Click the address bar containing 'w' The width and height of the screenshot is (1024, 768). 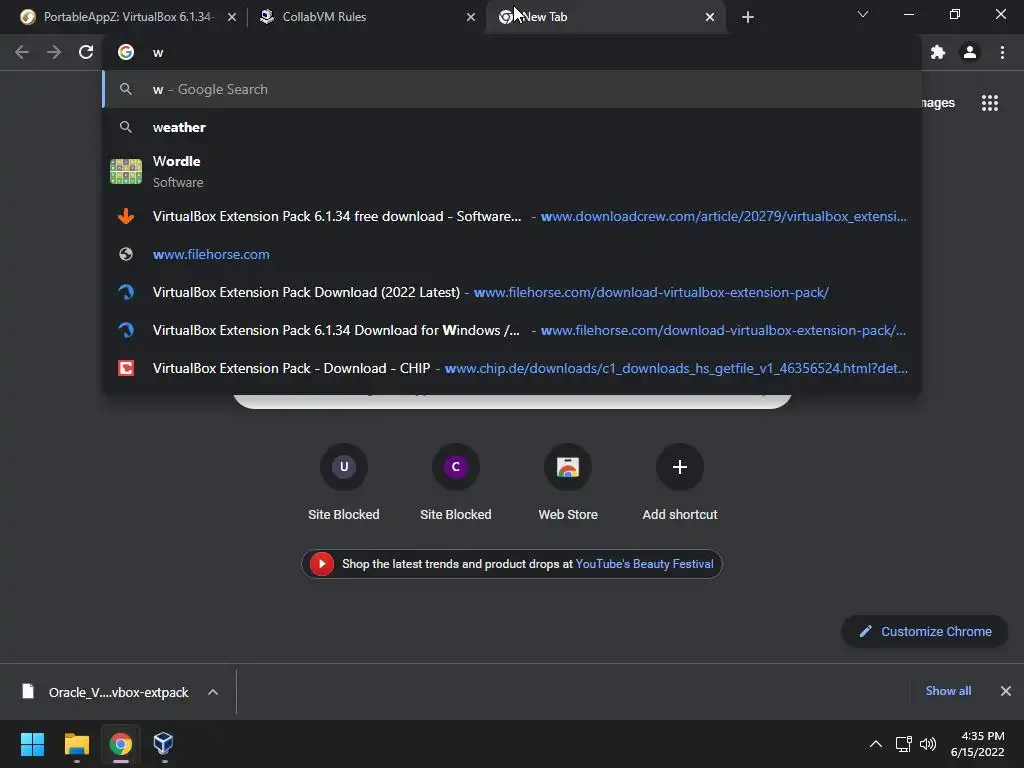click(x=512, y=52)
